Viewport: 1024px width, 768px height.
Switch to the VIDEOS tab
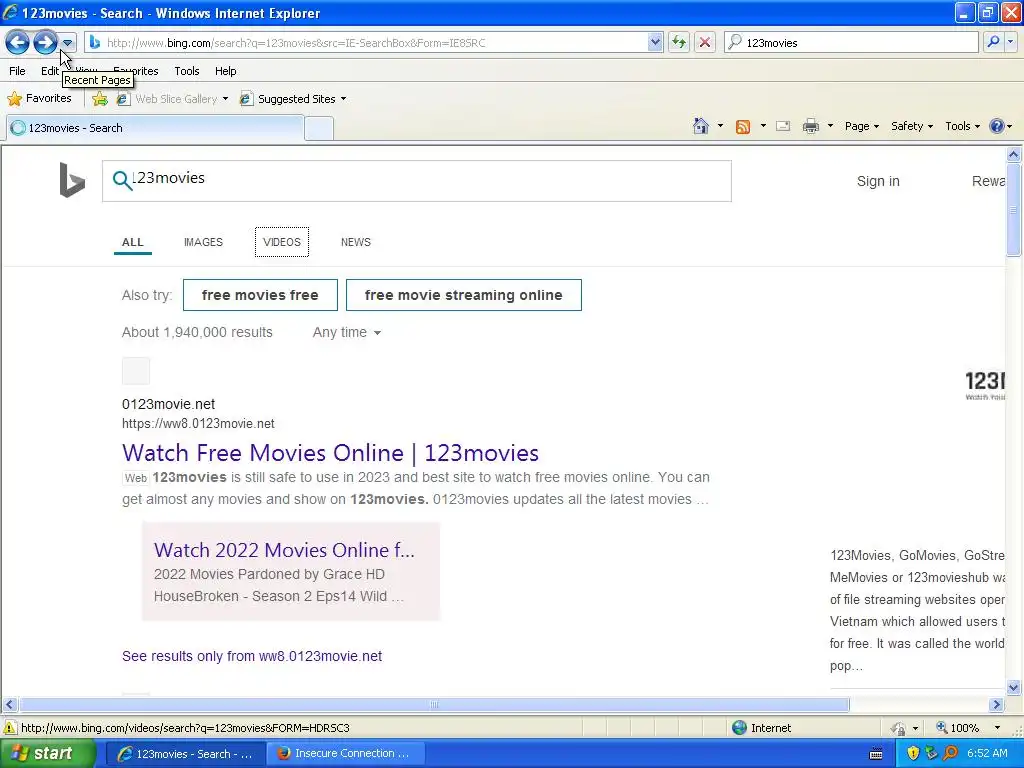(x=281, y=242)
